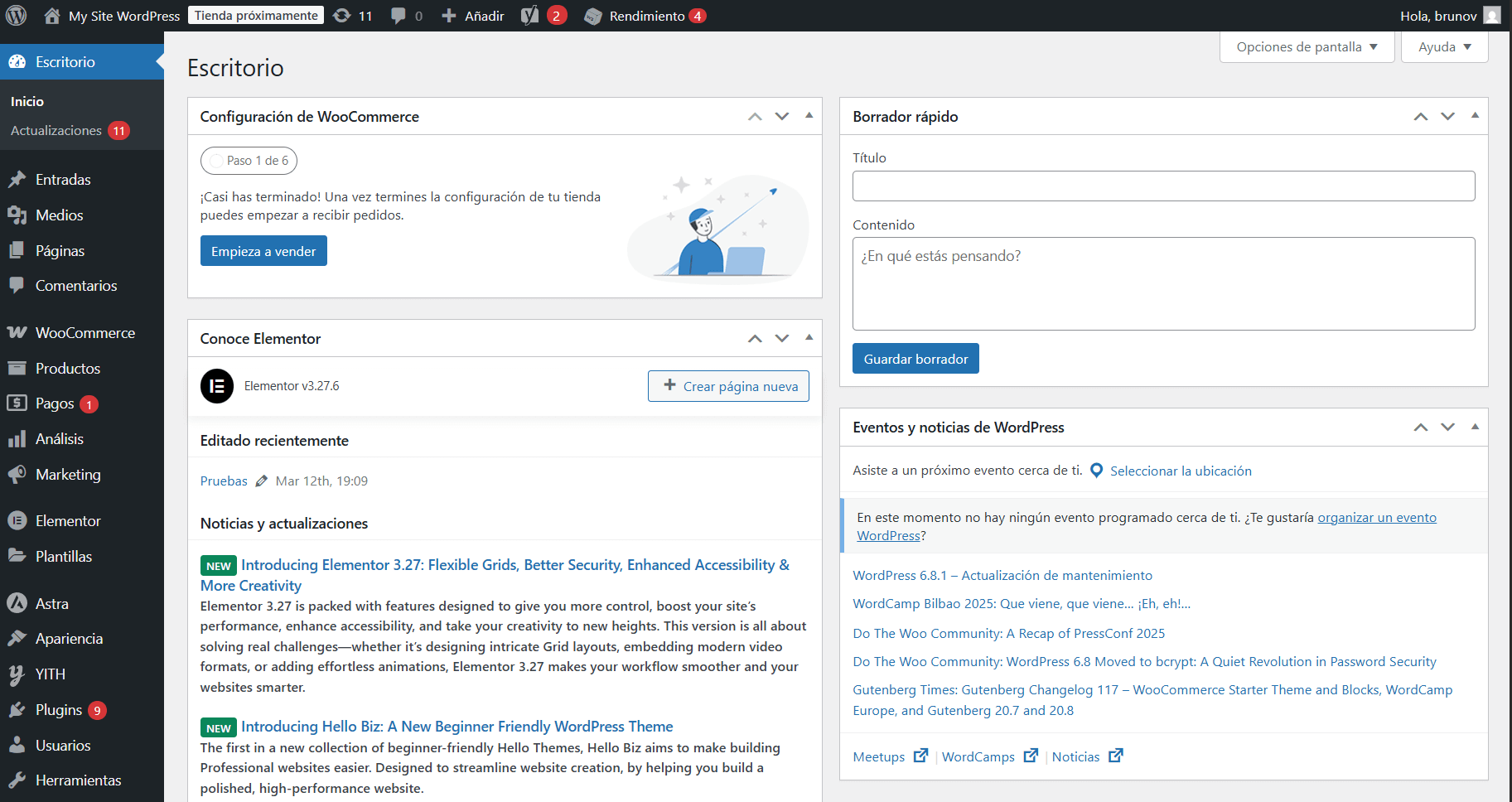
Task: Open the Astra icon in sidebar
Action: click(x=17, y=603)
